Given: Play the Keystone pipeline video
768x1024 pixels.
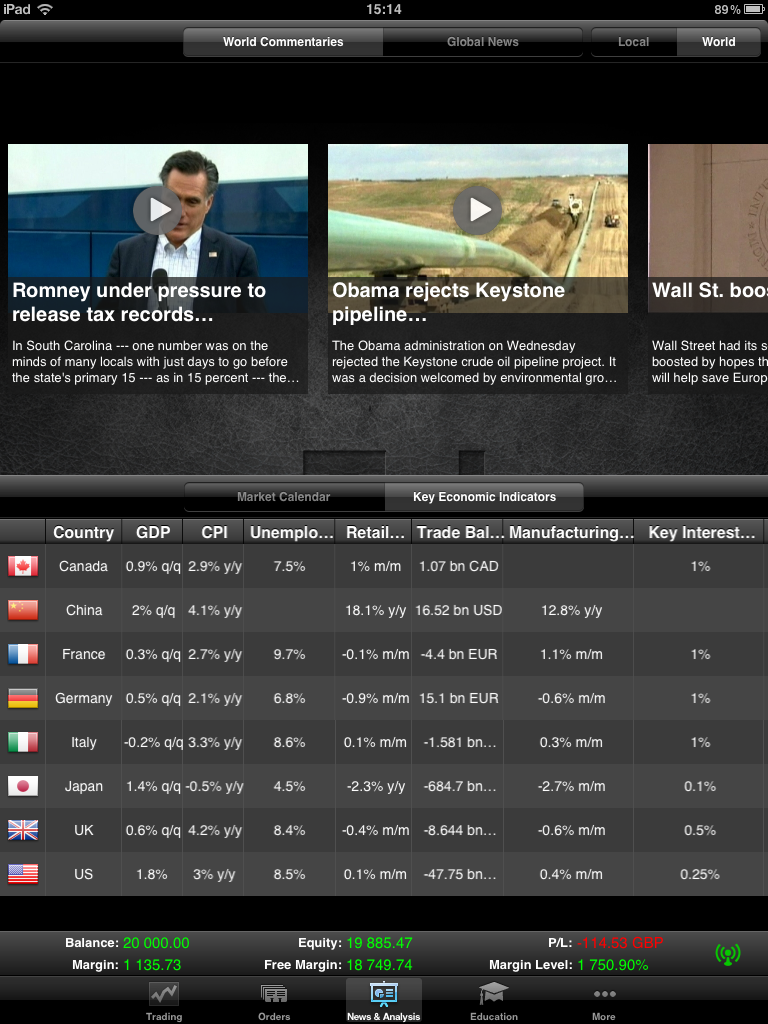Looking at the screenshot, I should [x=477, y=210].
